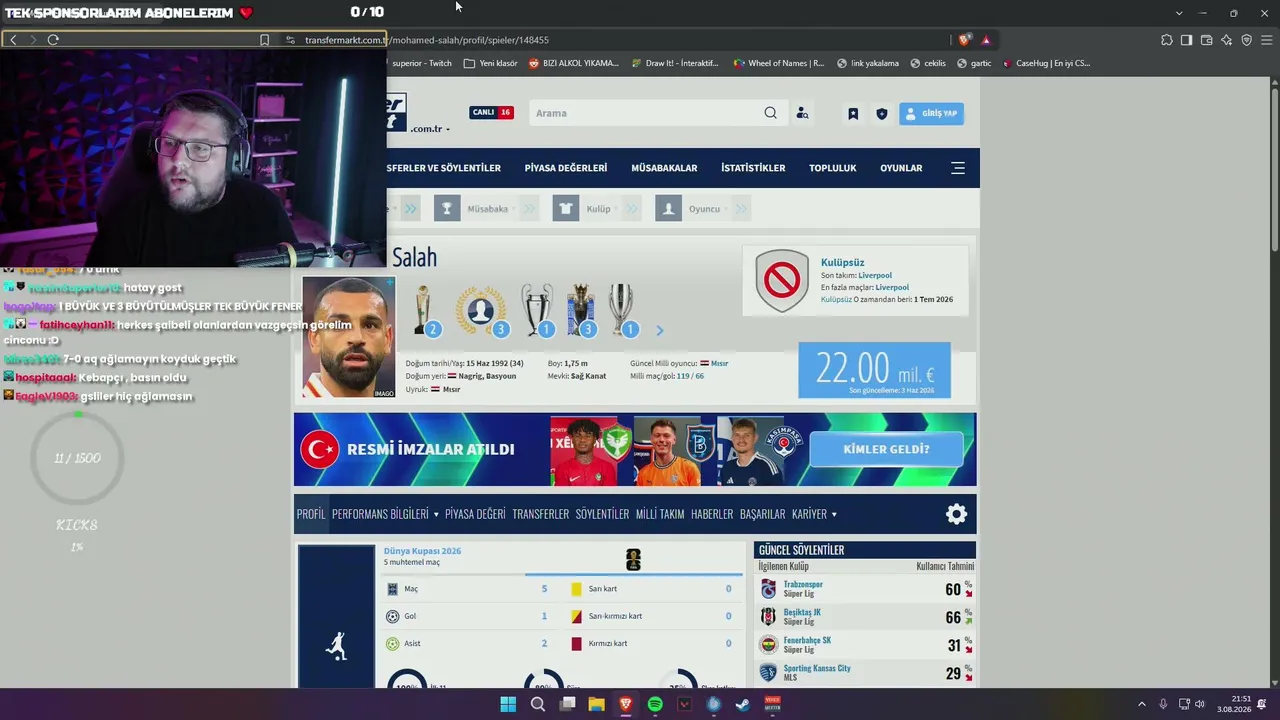Open the Beşiktaş JK rumour link
Viewport: 1280px width, 720px height.
pyautogui.click(x=802, y=612)
